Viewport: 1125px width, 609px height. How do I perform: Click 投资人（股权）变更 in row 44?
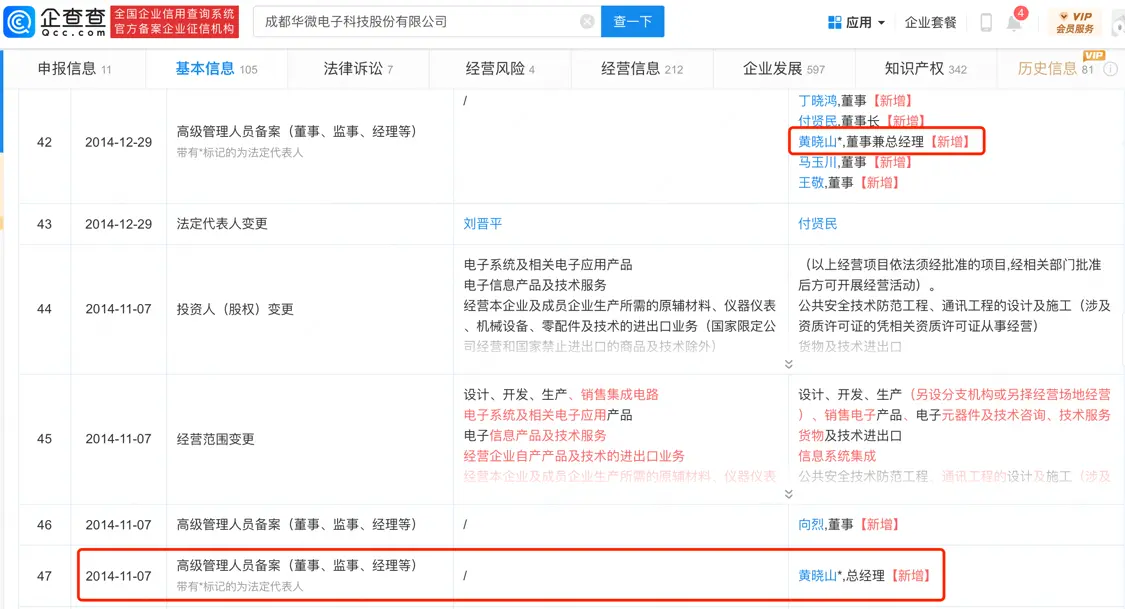tap(235, 309)
